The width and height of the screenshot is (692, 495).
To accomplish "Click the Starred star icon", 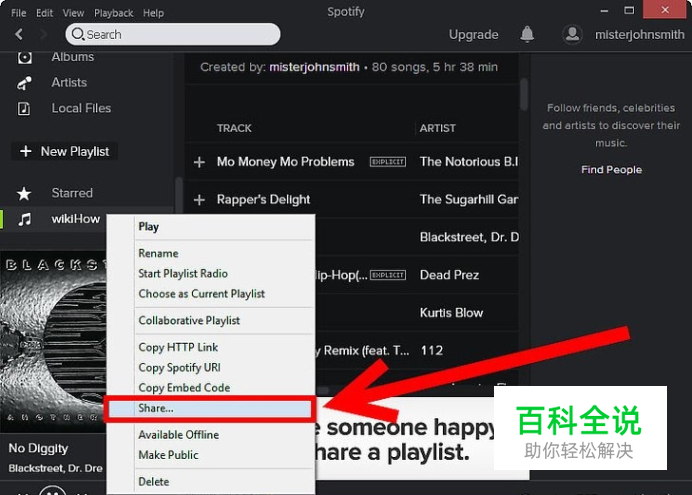I will click(x=24, y=193).
